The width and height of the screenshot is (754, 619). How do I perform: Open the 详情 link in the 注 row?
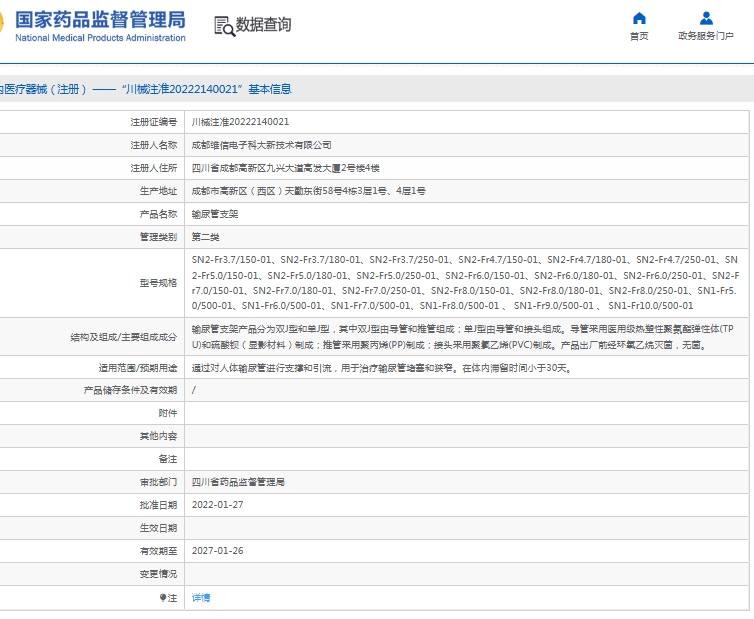201,598
